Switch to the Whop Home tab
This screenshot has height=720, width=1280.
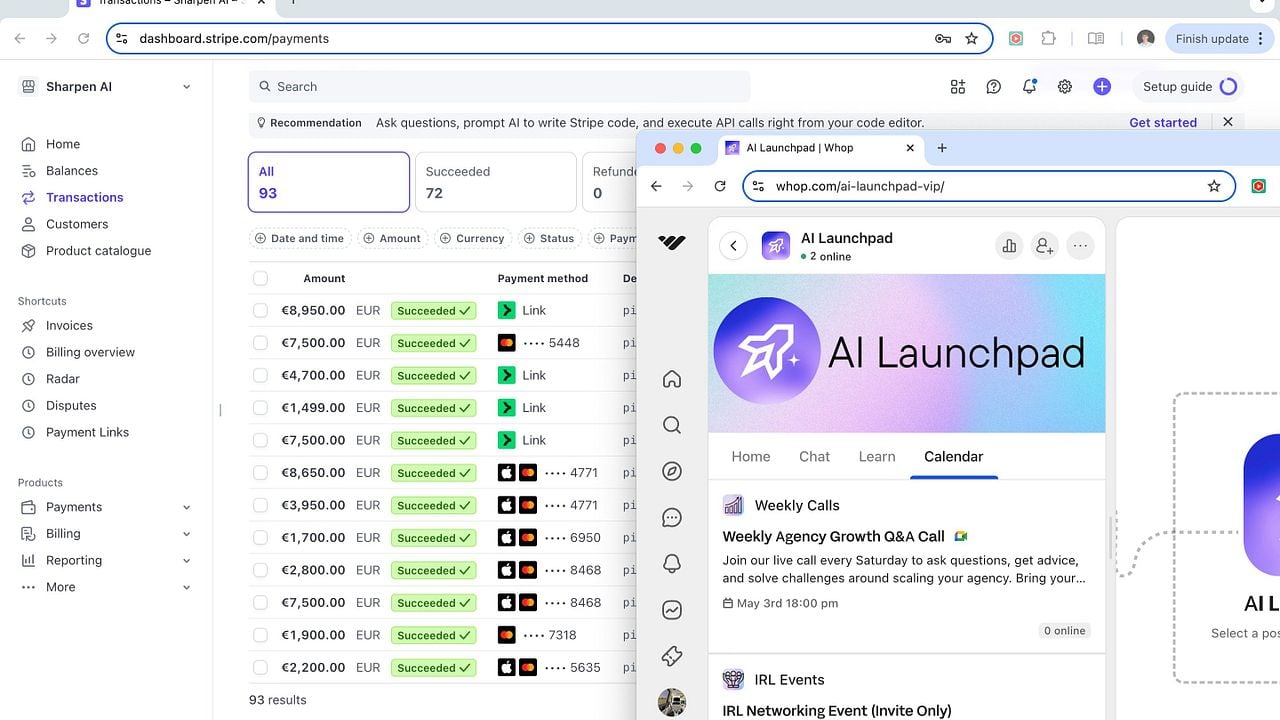pos(751,456)
